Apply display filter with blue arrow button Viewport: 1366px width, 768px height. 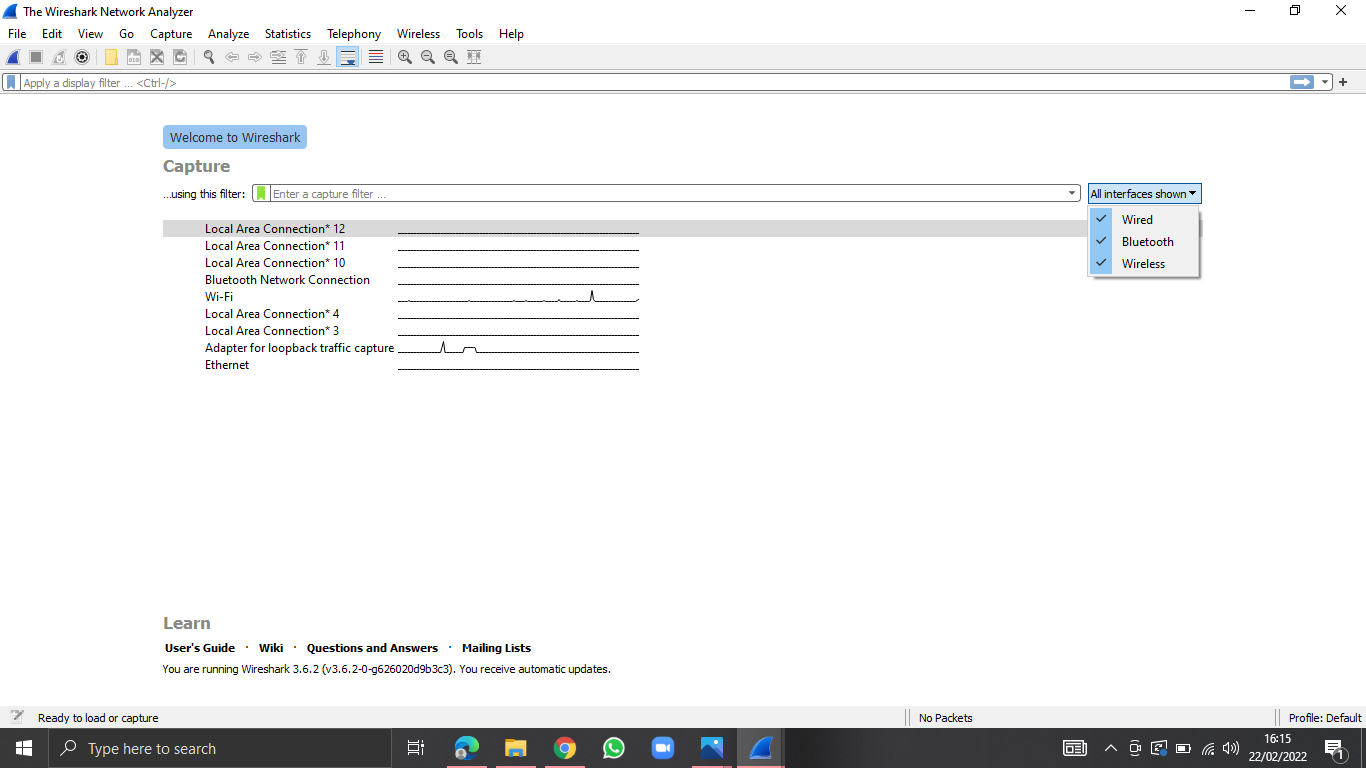[x=1302, y=82]
